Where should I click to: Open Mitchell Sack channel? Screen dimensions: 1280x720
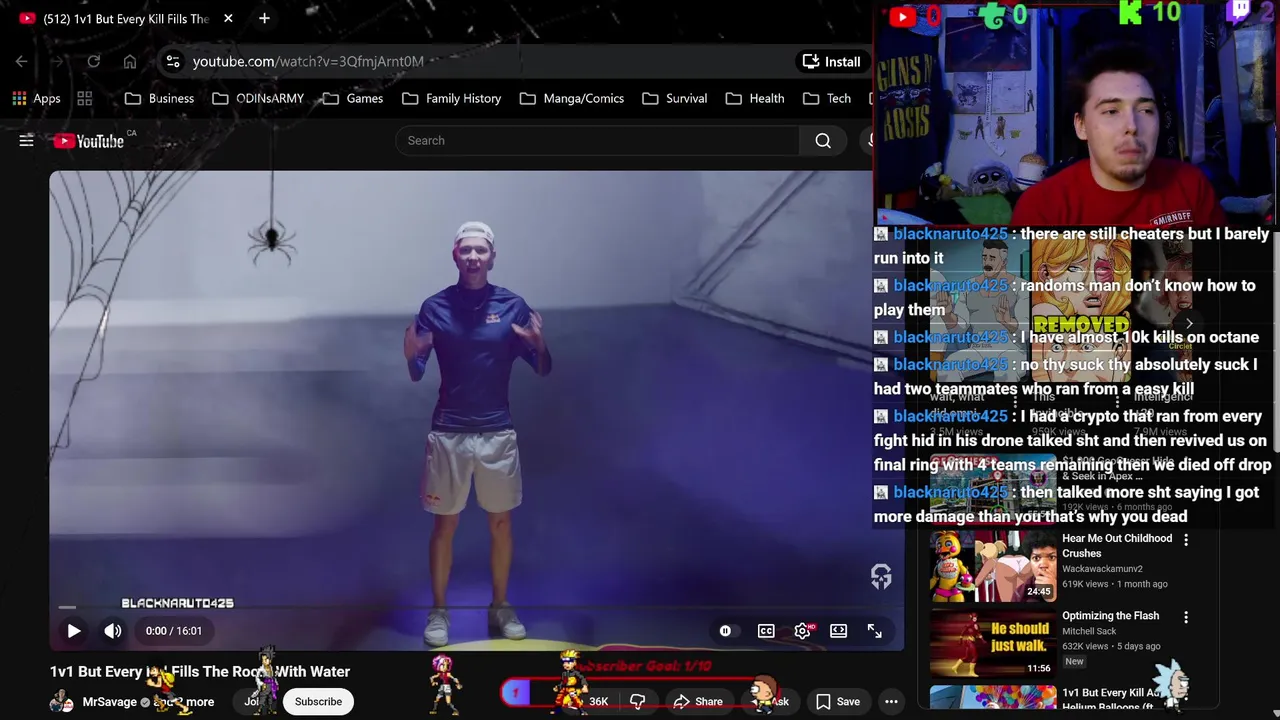tap(1089, 632)
